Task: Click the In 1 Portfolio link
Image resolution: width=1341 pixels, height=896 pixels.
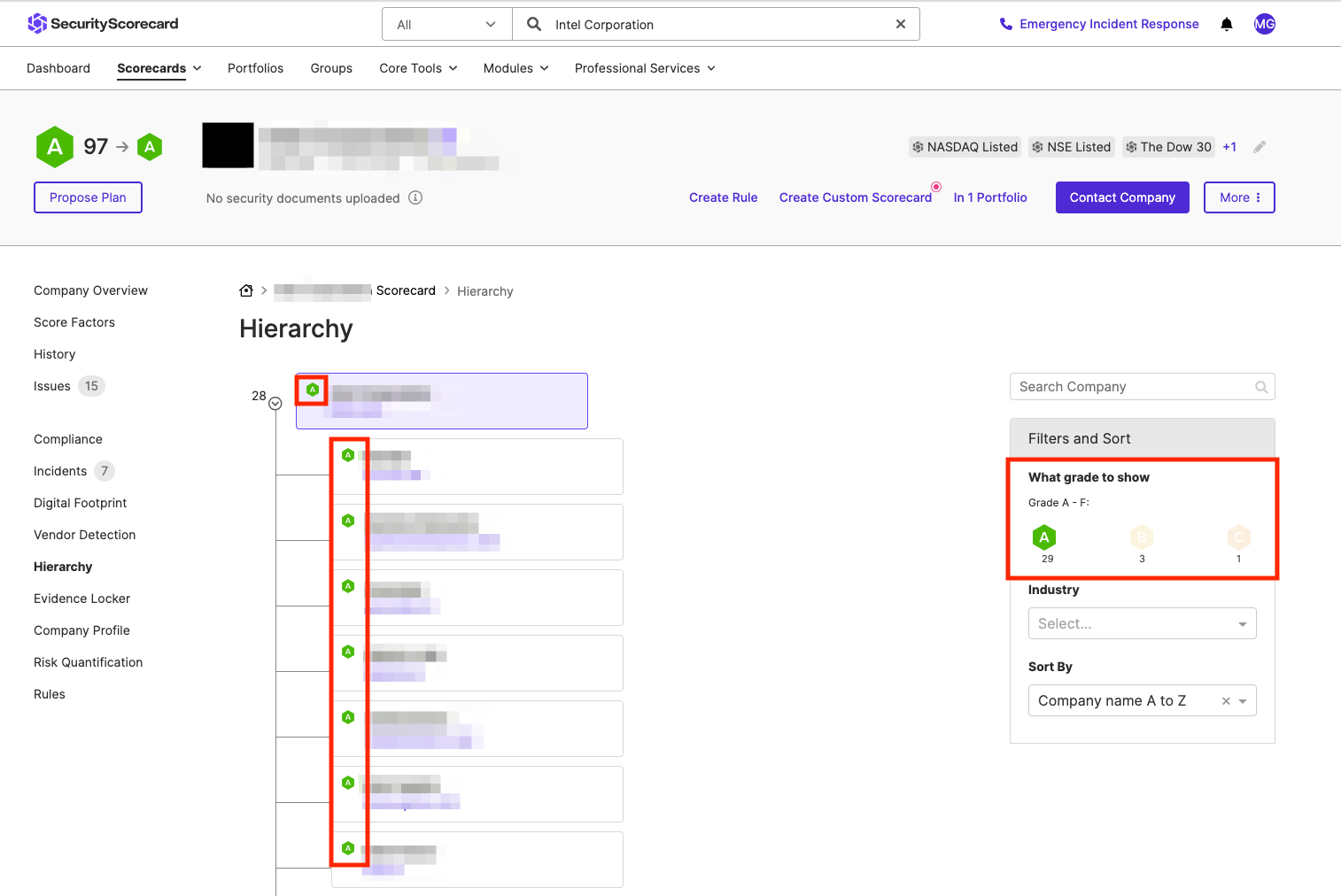Action: tap(990, 197)
